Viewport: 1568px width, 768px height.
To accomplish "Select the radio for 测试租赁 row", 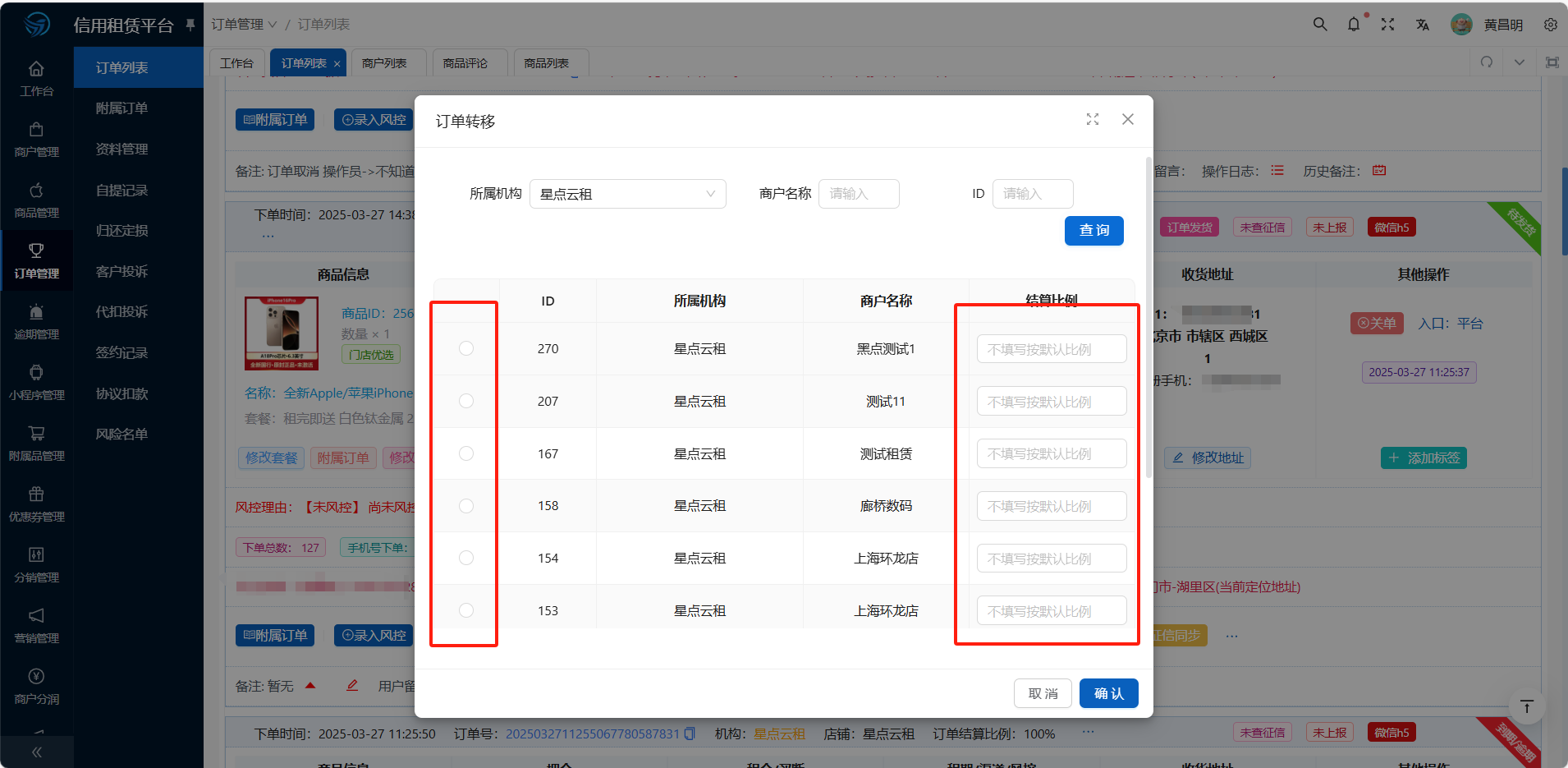I will (x=466, y=453).
